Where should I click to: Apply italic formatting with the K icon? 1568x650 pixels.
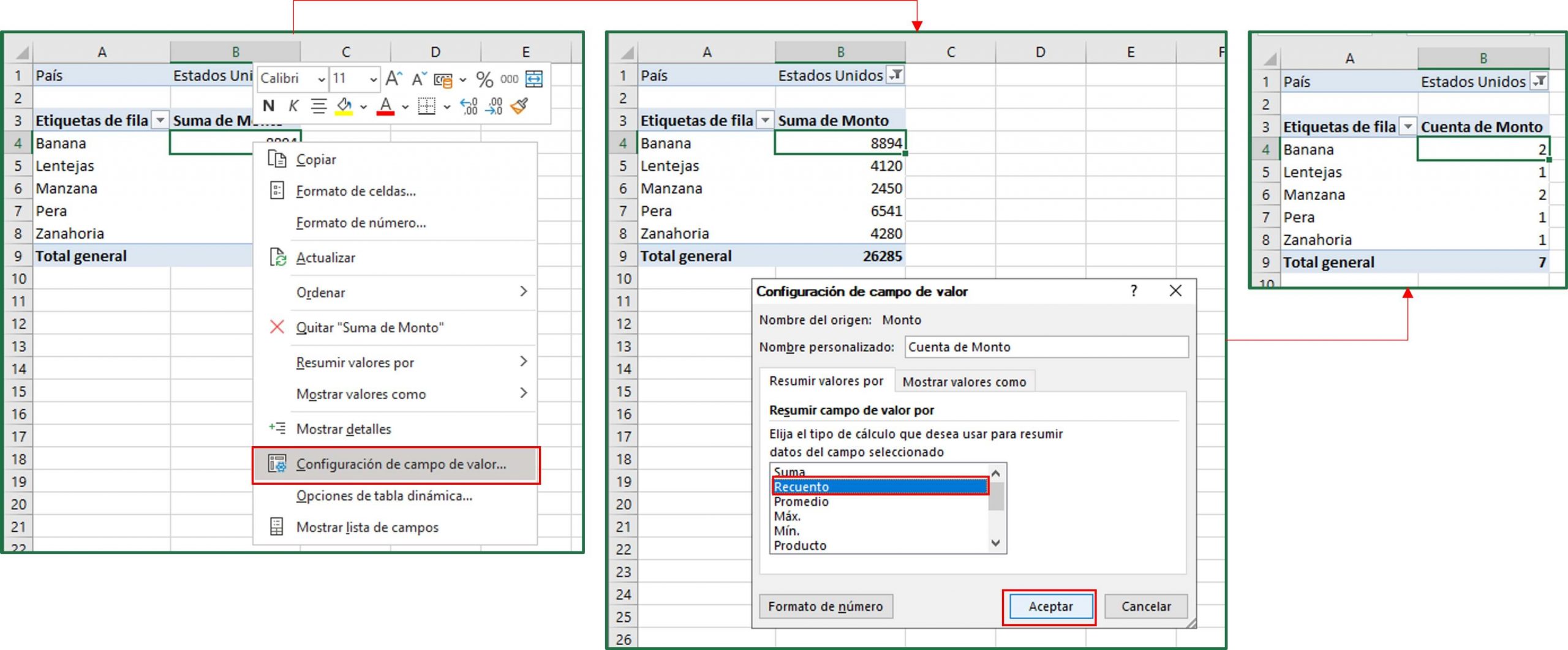click(293, 106)
